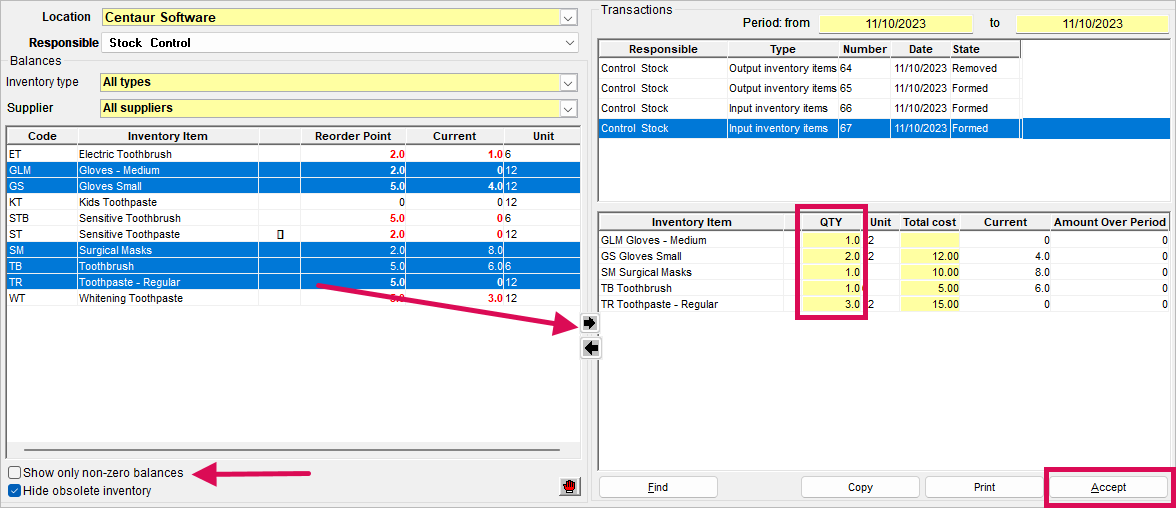This screenshot has width=1176, height=508.
Task: Select Gloves - Medium in balances list
Action: click(293, 170)
